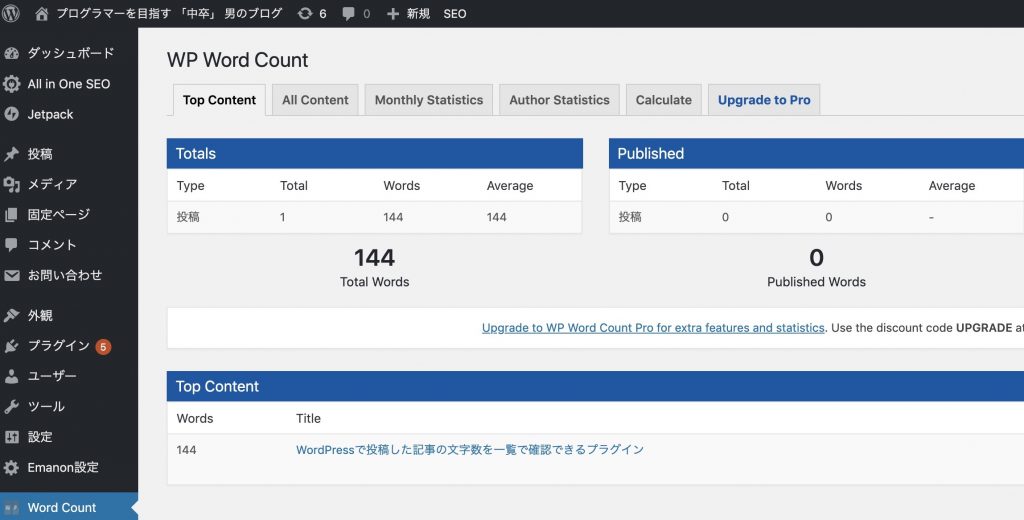
Task: Click the WordPress logo icon
Action: click(11, 13)
